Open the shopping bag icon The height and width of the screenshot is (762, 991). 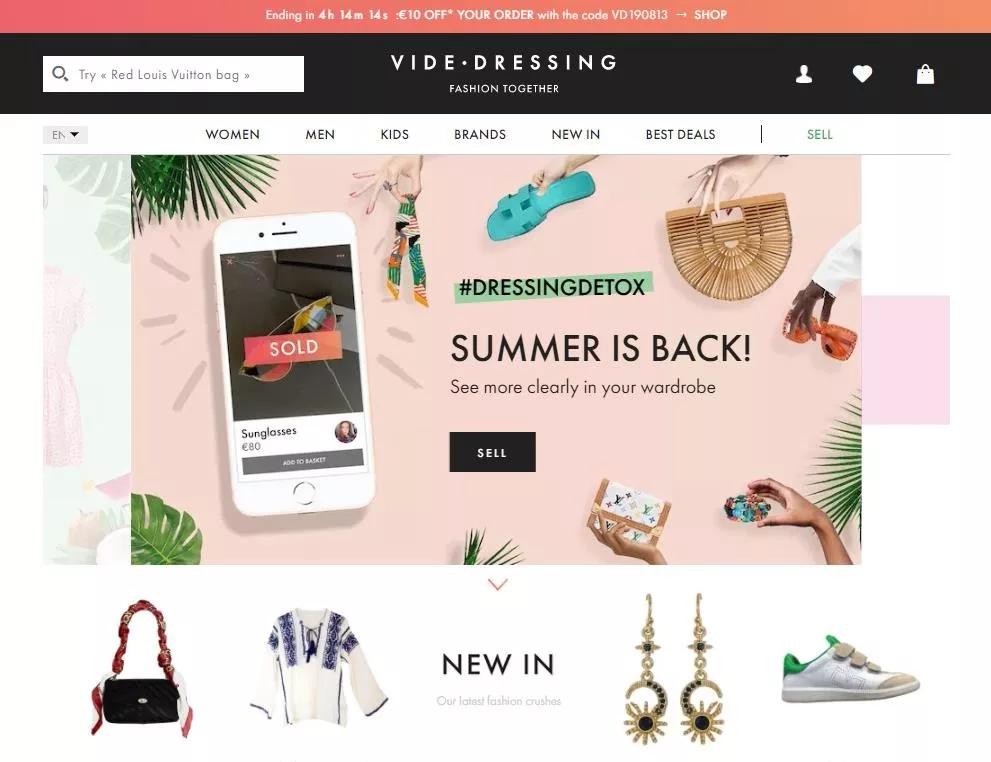coord(925,74)
